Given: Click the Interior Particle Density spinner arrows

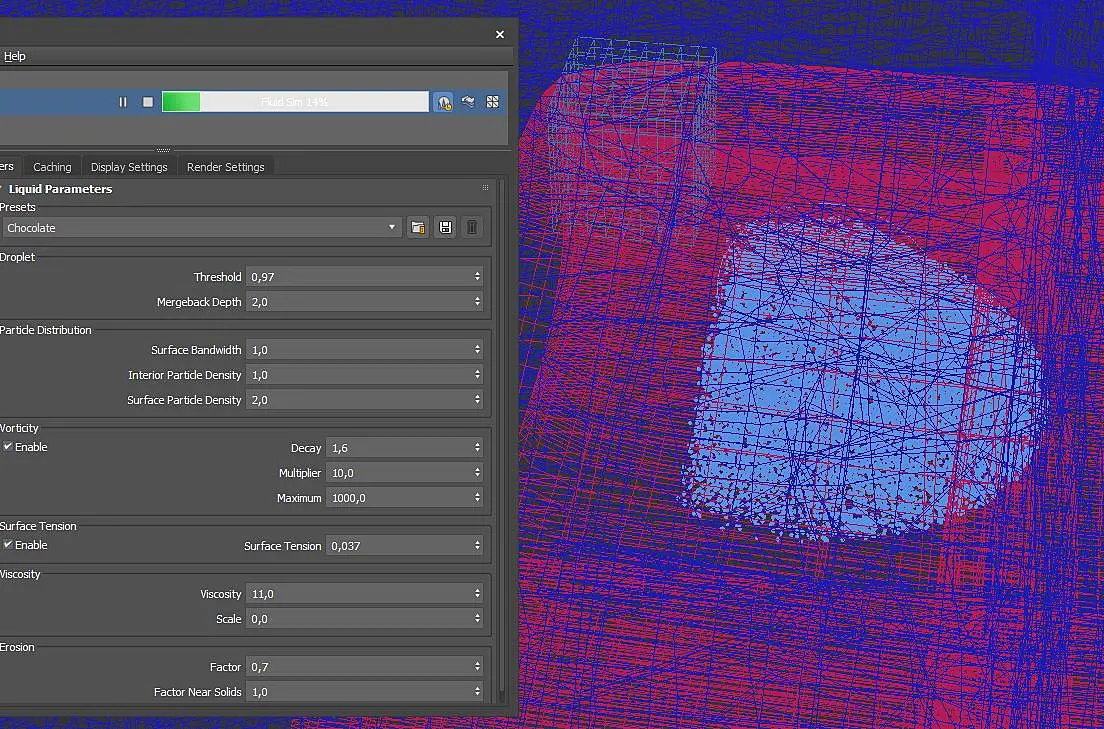Looking at the screenshot, I should [x=477, y=375].
